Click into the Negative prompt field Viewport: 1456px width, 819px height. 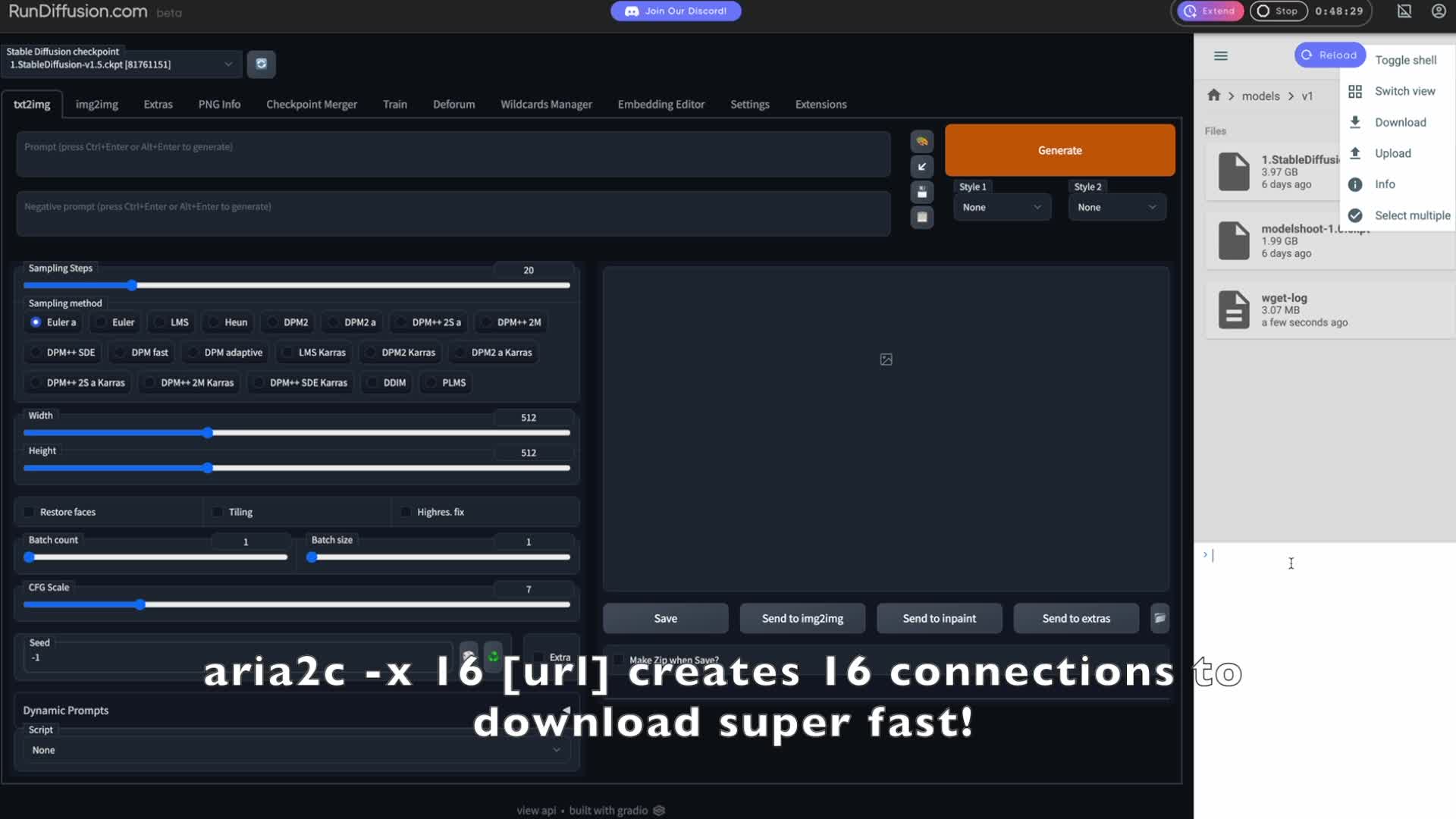[x=453, y=214]
